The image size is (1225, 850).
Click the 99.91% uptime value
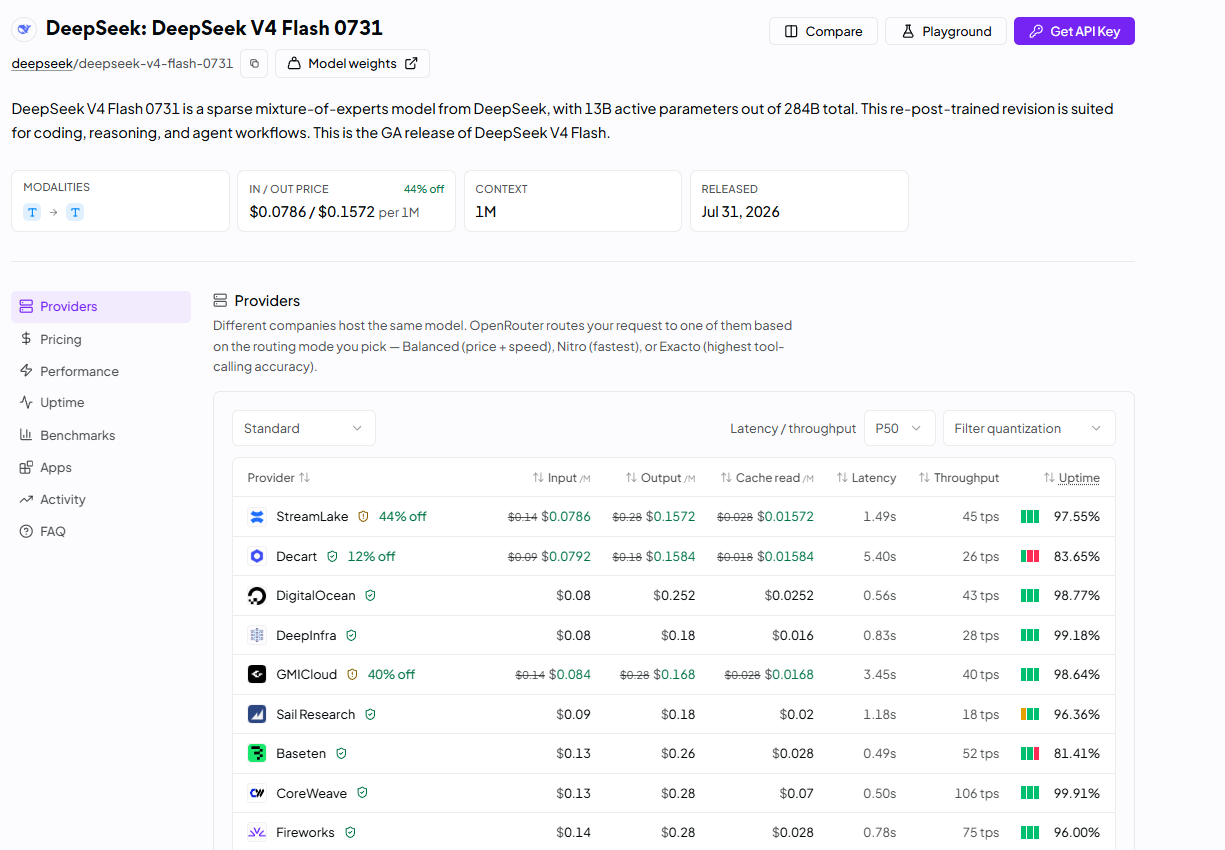coord(1077,793)
